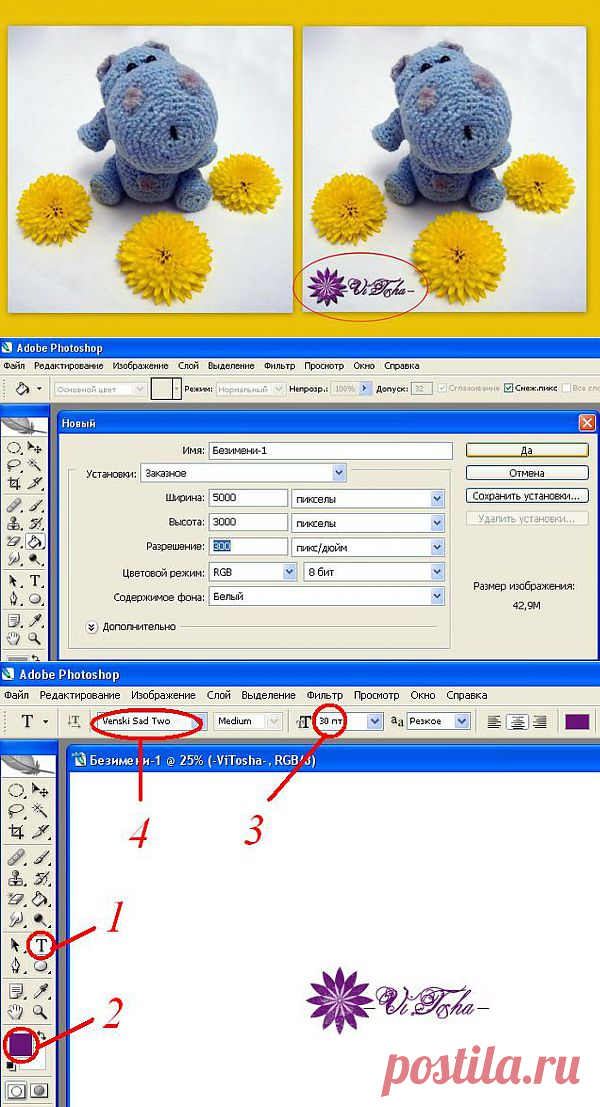Image resolution: width=600 pixels, height=1107 pixels.
Task: Expand the Дополнительно section in the Новый dialog
Action: 91,626
